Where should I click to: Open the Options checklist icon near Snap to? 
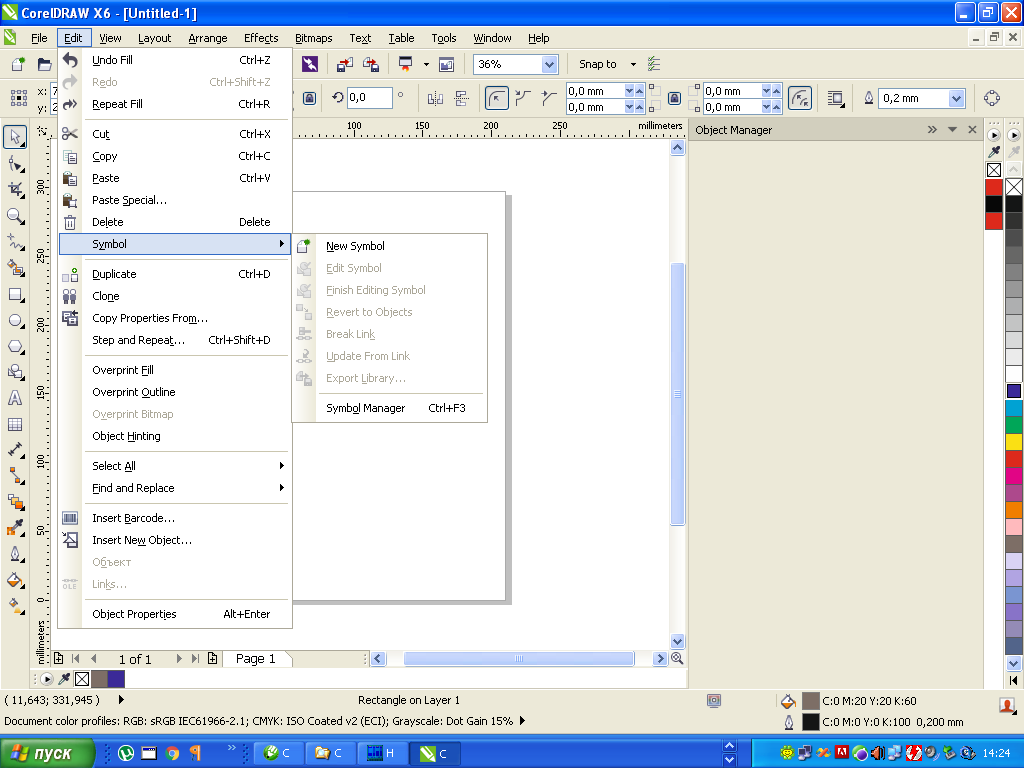tap(654, 64)
